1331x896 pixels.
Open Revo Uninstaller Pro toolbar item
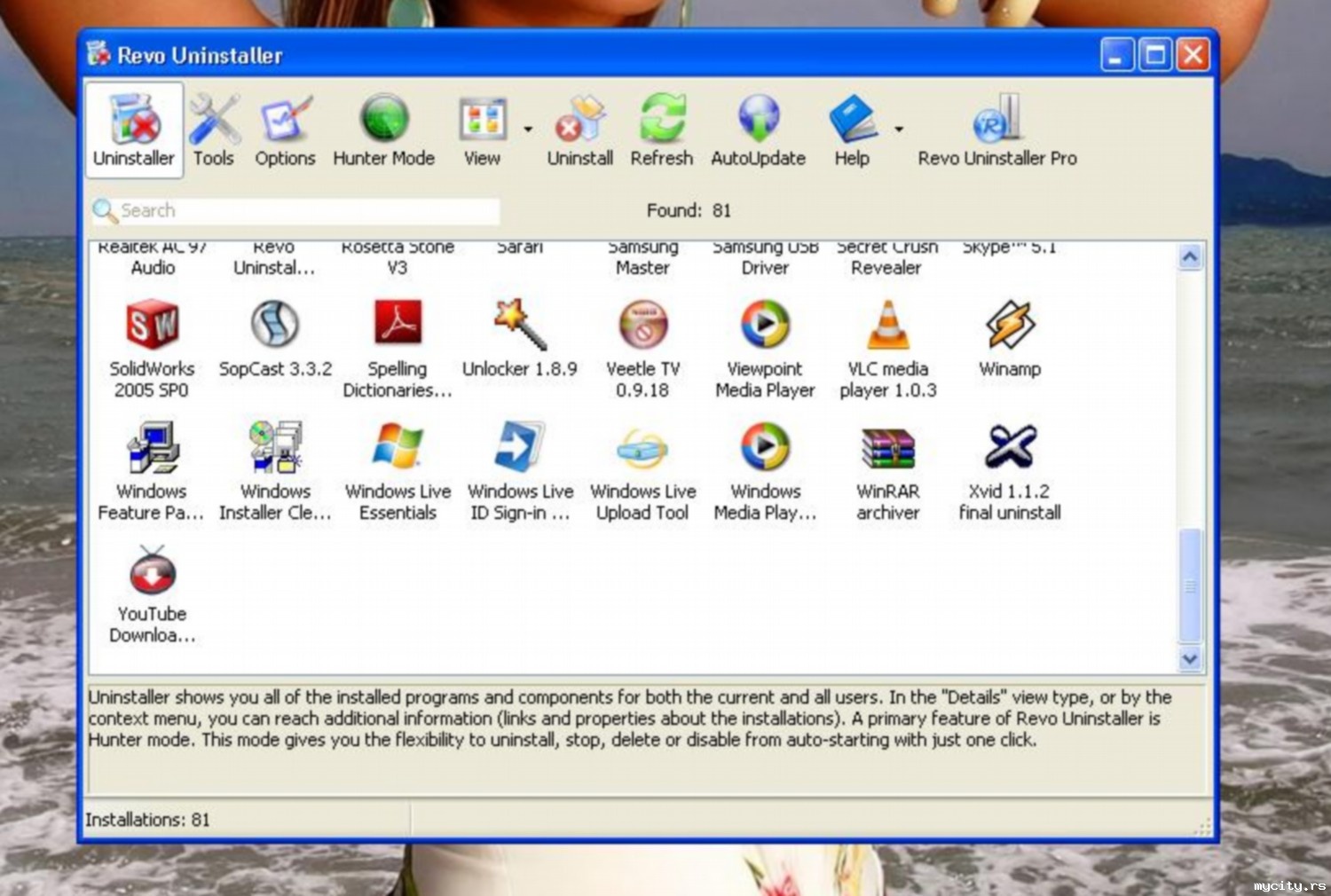[x=997, y=130]
